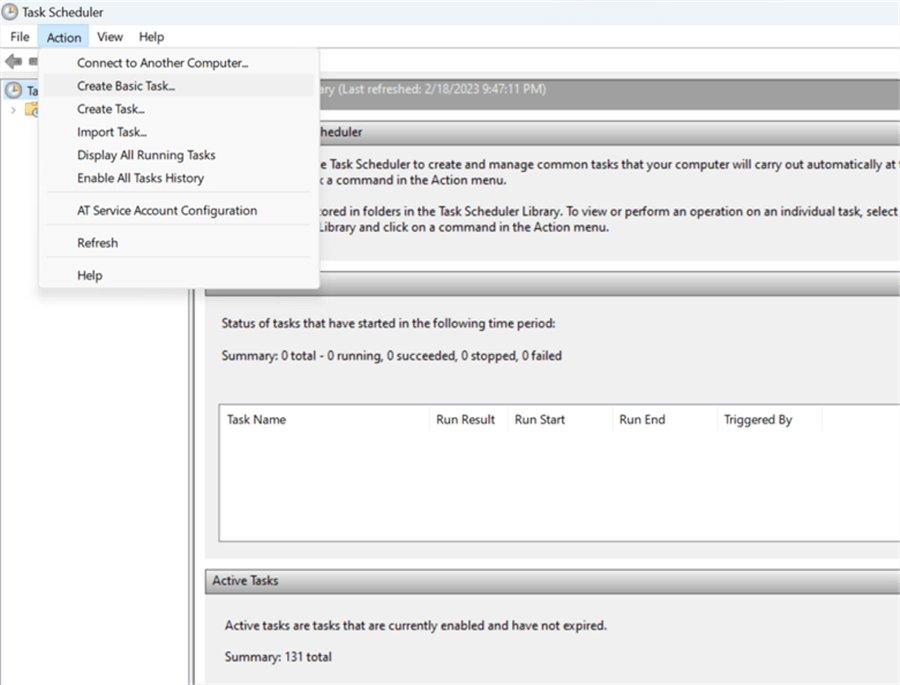Viewport: 900px width, 685px height.
Task: Click the Task Scheduler Library folder icon
Action: click(32, 109)
